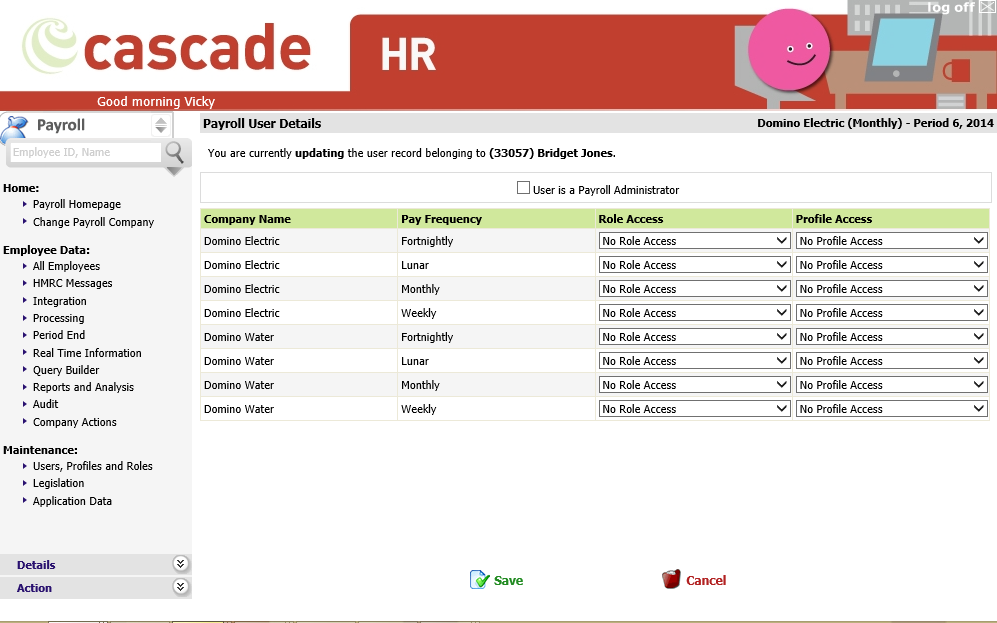Click the (33057) Bridget Jones record text
Image resolution: width=997 pixels, height=623 pixels.
coord(552,153)
